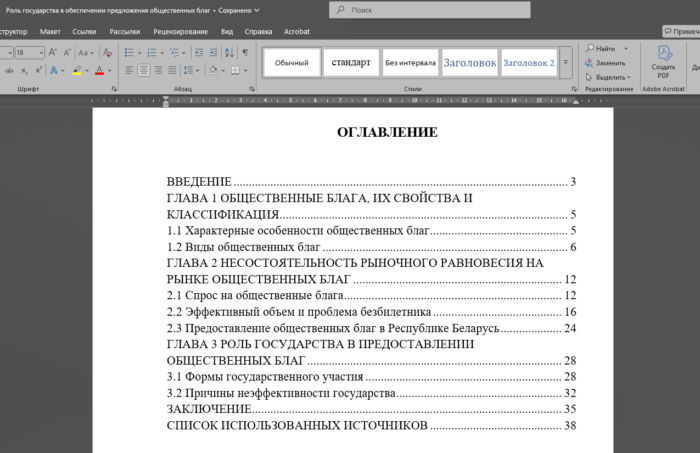The width and height of the screenshot is (700, 453).
Task: Align text left
Action: (x=129, y=71)
